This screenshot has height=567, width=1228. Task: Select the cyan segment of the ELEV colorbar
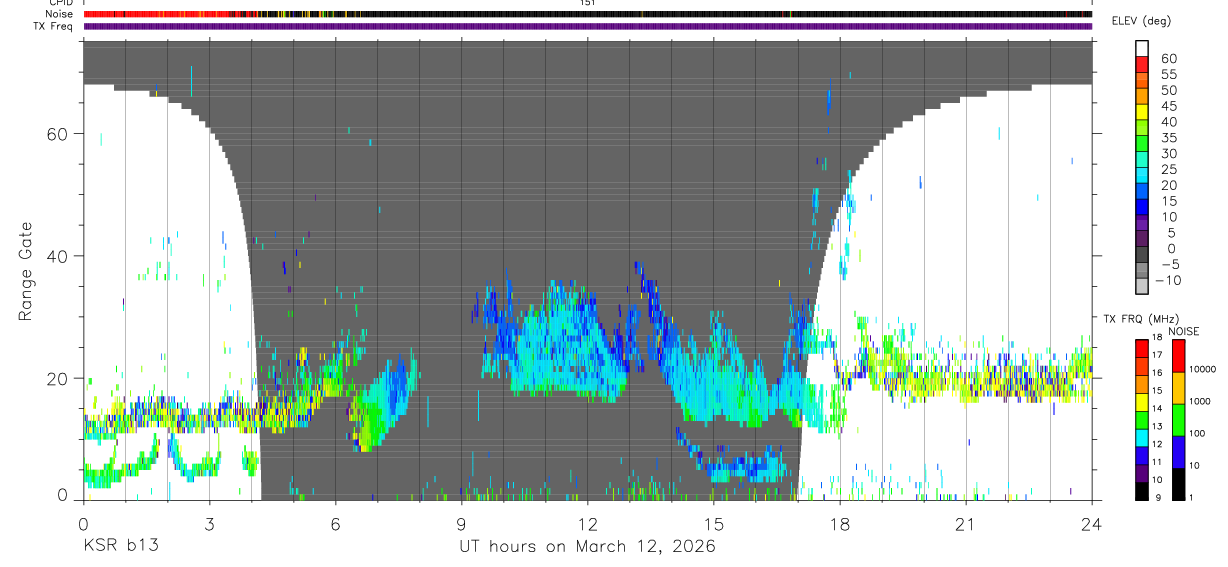[x=1142, y=174]
